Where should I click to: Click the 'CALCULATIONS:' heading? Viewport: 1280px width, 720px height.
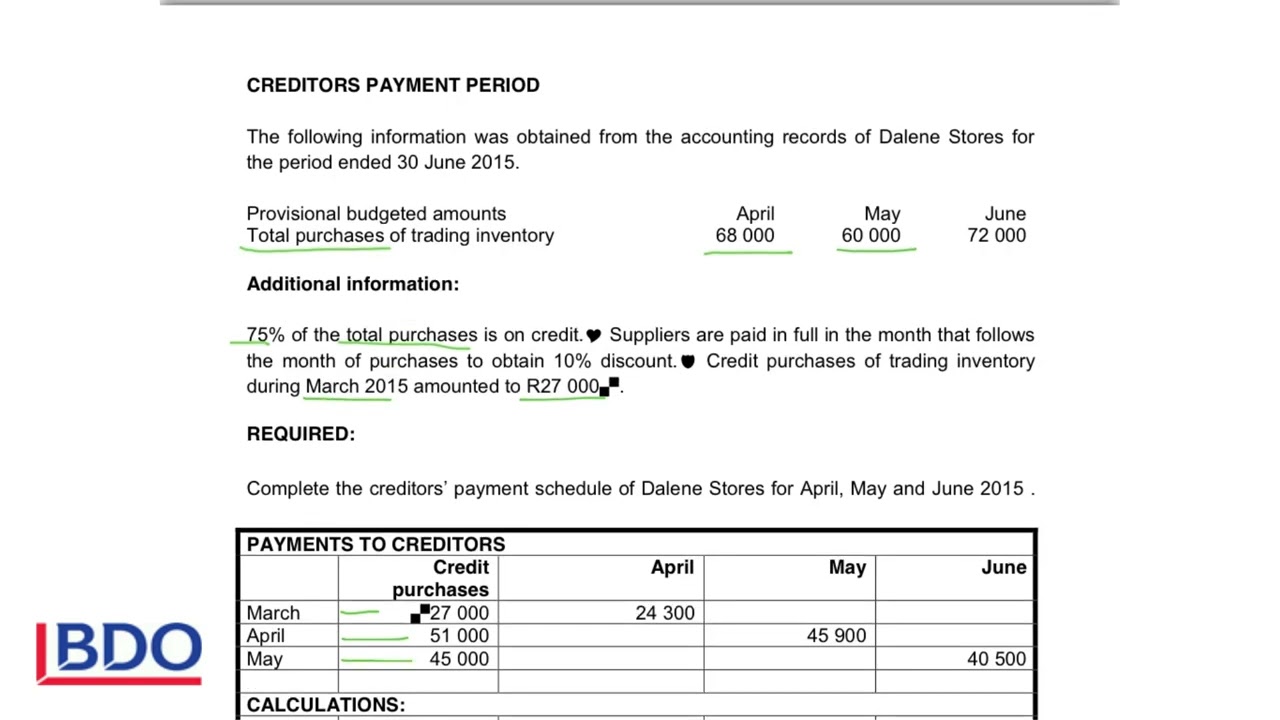(x=326, y=705)
